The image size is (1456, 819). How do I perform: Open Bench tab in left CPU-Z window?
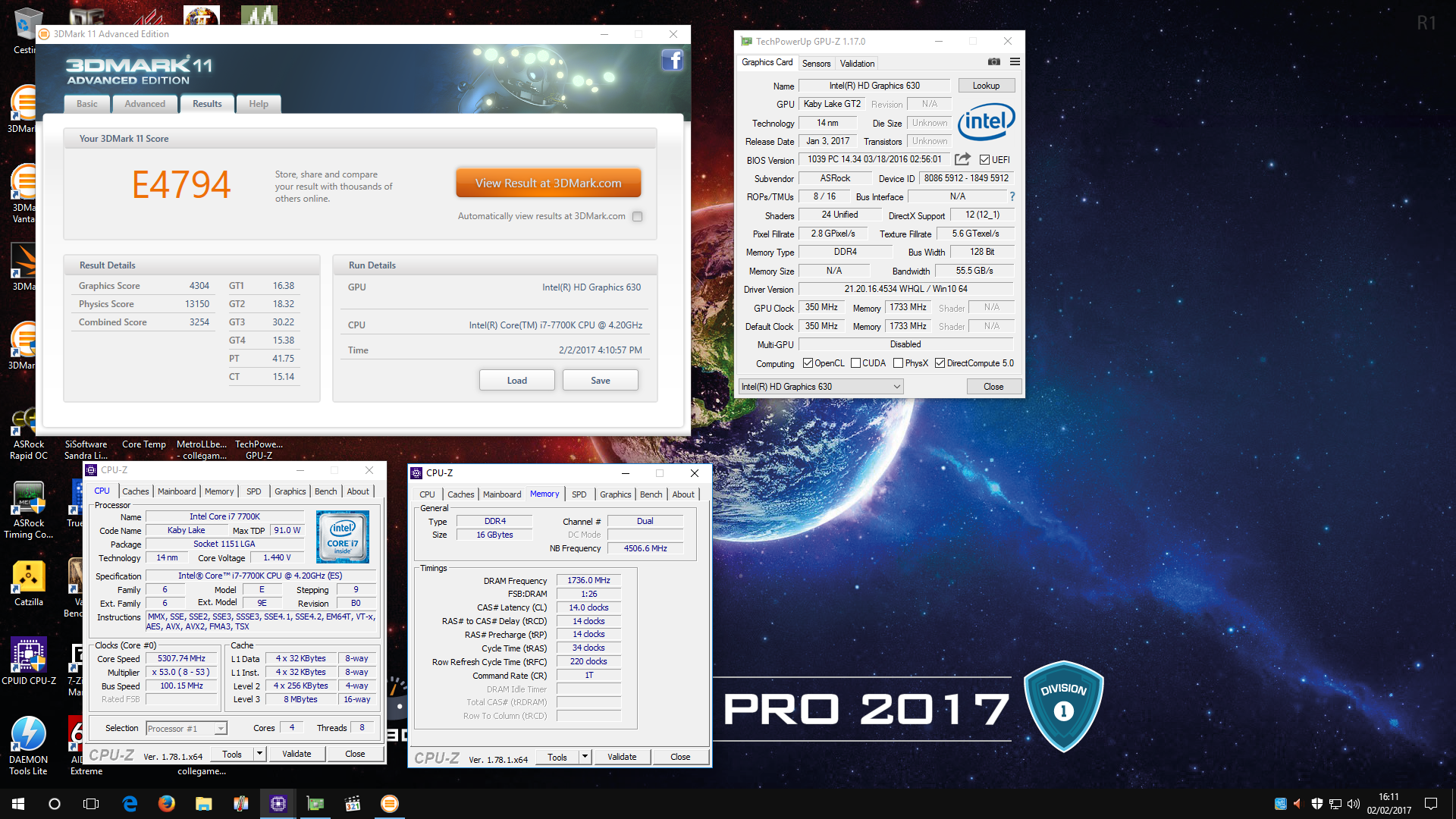[x=326, y=491]
